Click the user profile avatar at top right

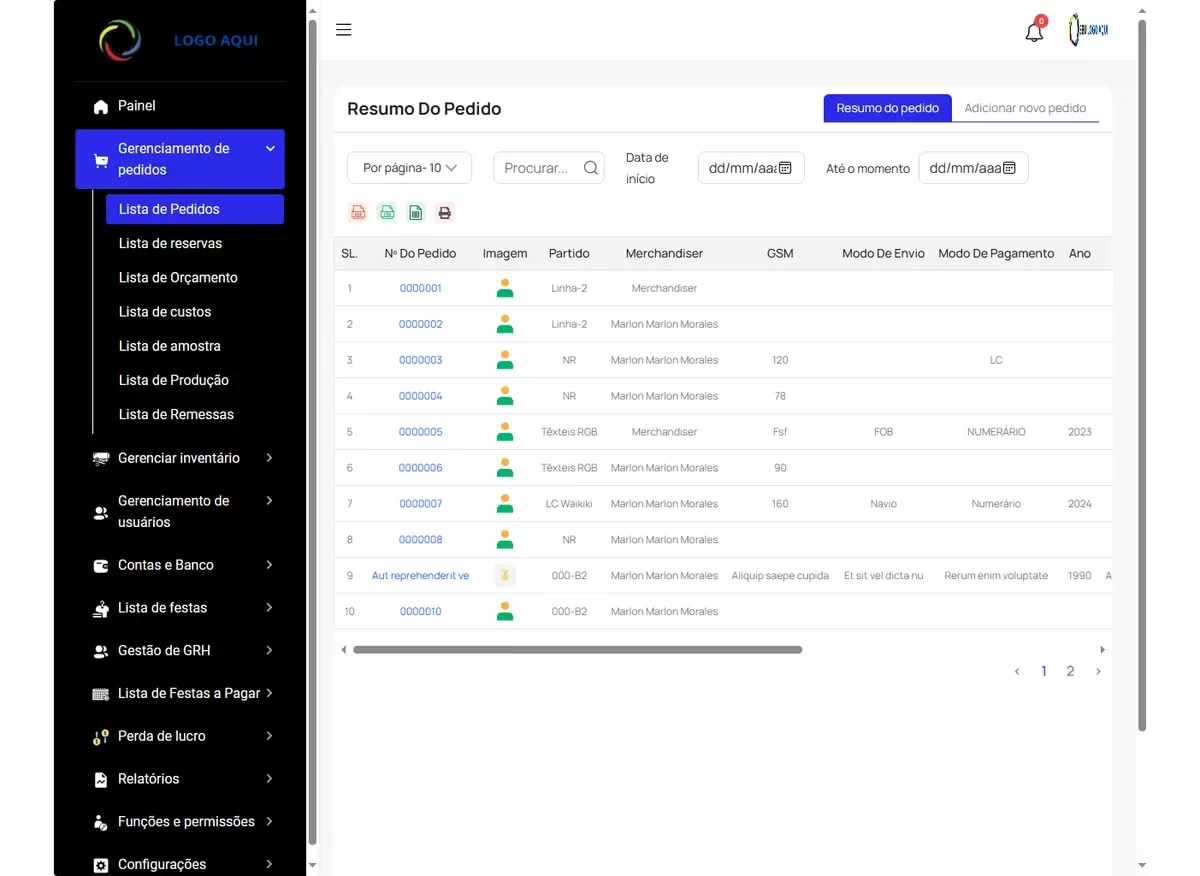click(x=1088, y=31)
